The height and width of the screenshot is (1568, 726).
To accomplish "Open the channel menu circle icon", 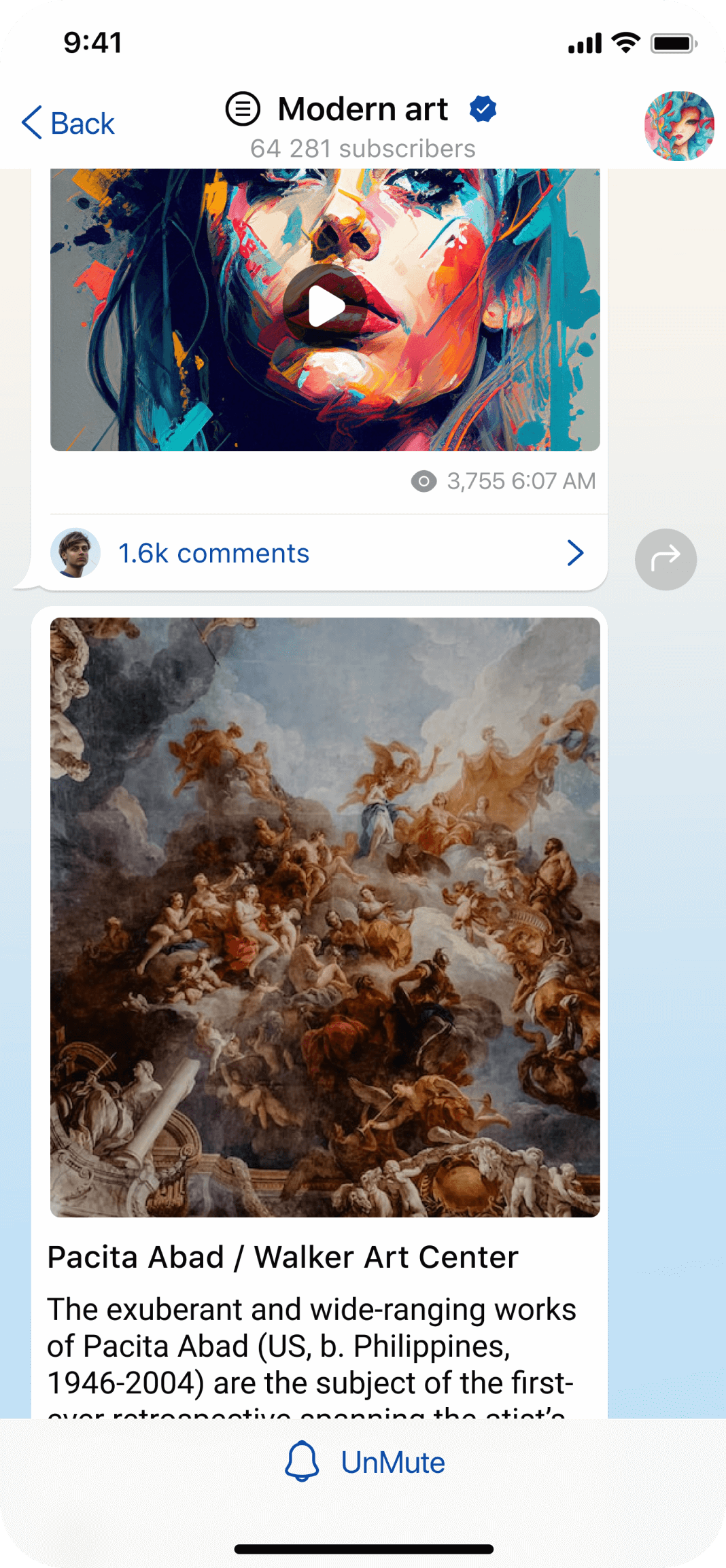I will pyautogui.click(x=243, y=109).
